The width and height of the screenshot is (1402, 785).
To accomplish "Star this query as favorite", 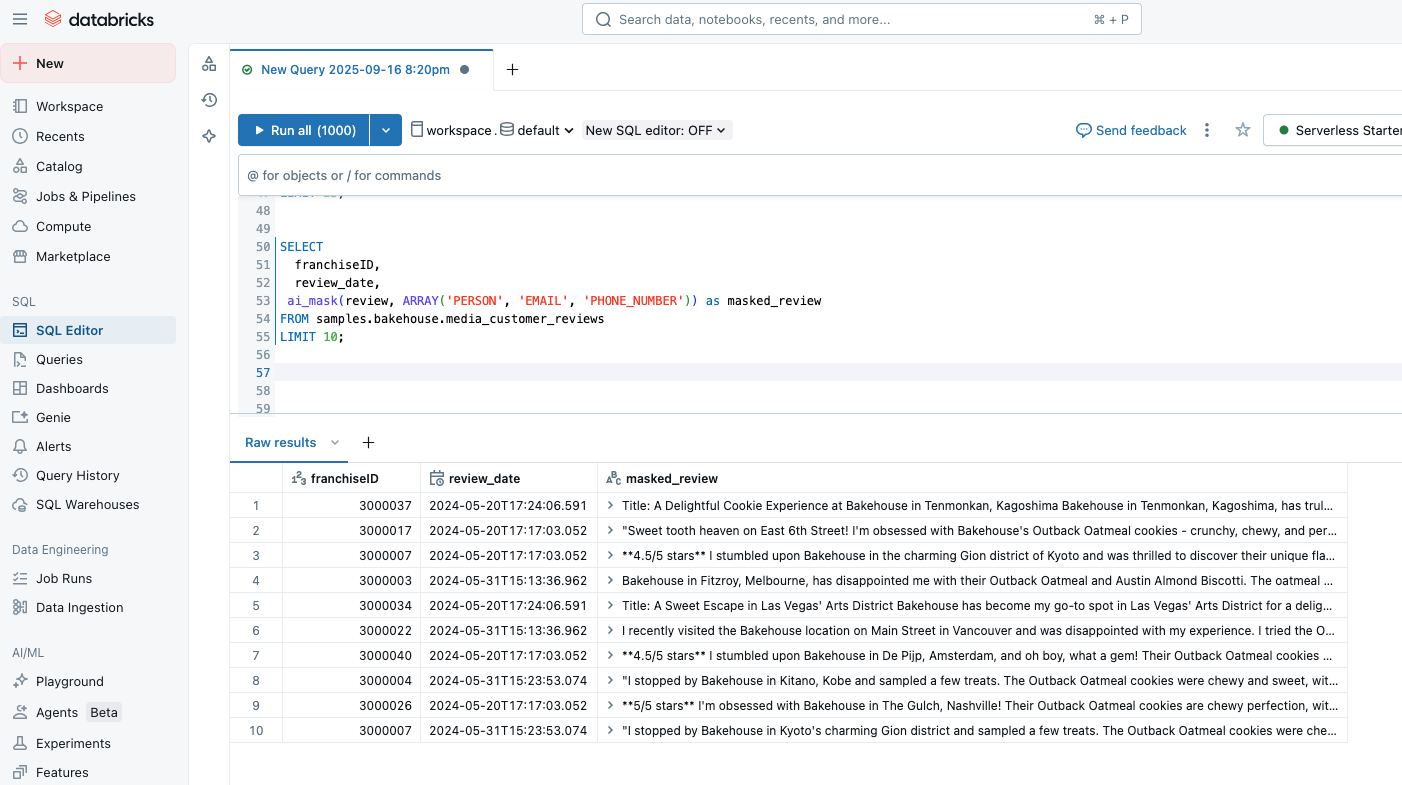I will pyautogui.click(x=1242, y=130).
